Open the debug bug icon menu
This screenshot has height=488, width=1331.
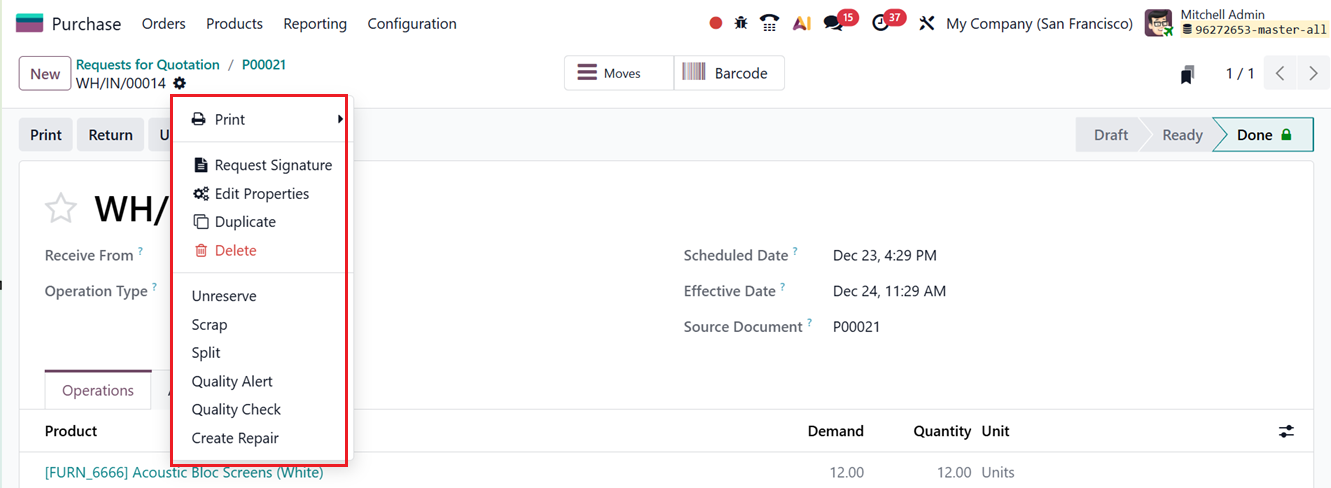coord(741,23)
